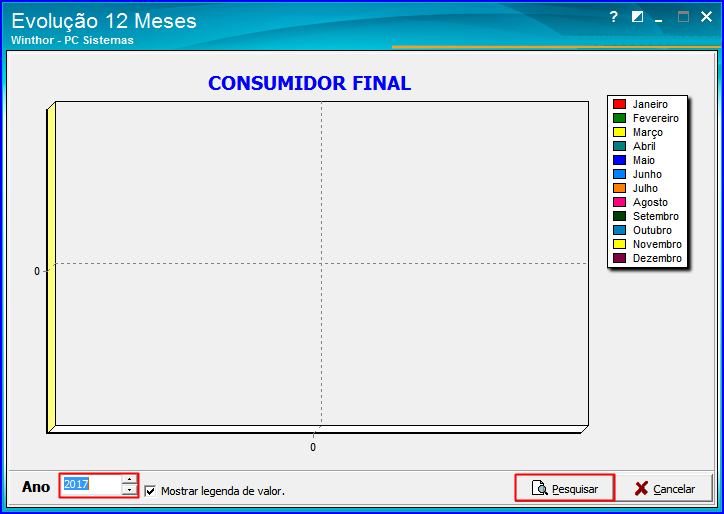724x514 pixels.
Task: Click the maroon Dezembro legend swatch
Action: coord(619,258)
